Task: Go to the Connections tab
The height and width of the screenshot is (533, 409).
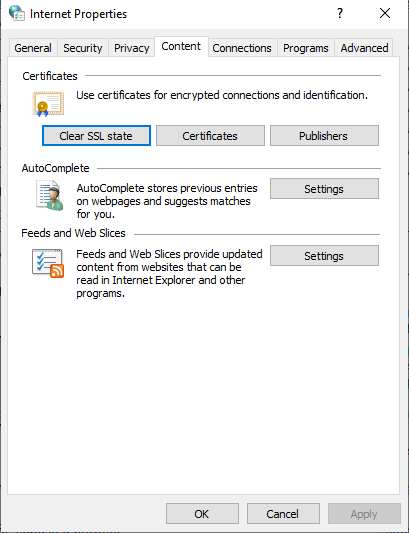Action: [x=242, y=48]
